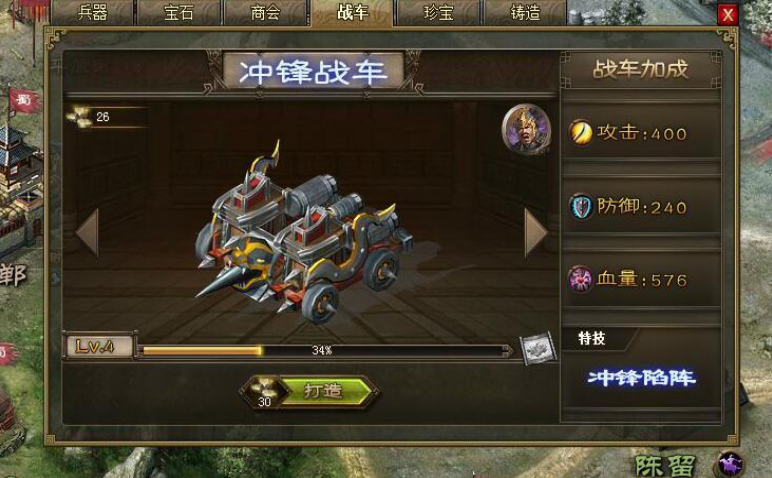Click the 打造 forge button

coord(325,391)
